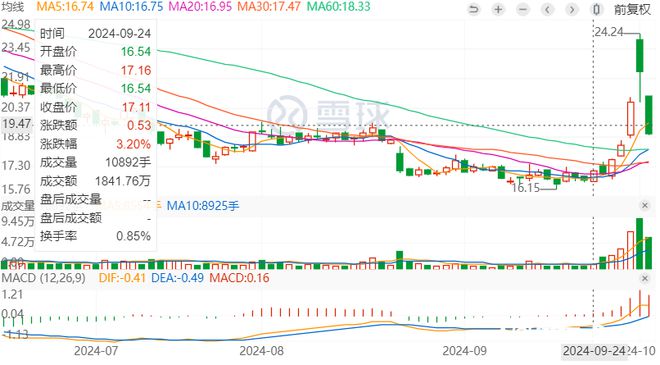Close the MACD indicator panel
Image resolution: width=660 pixels, height=365 pixels.
645,278
